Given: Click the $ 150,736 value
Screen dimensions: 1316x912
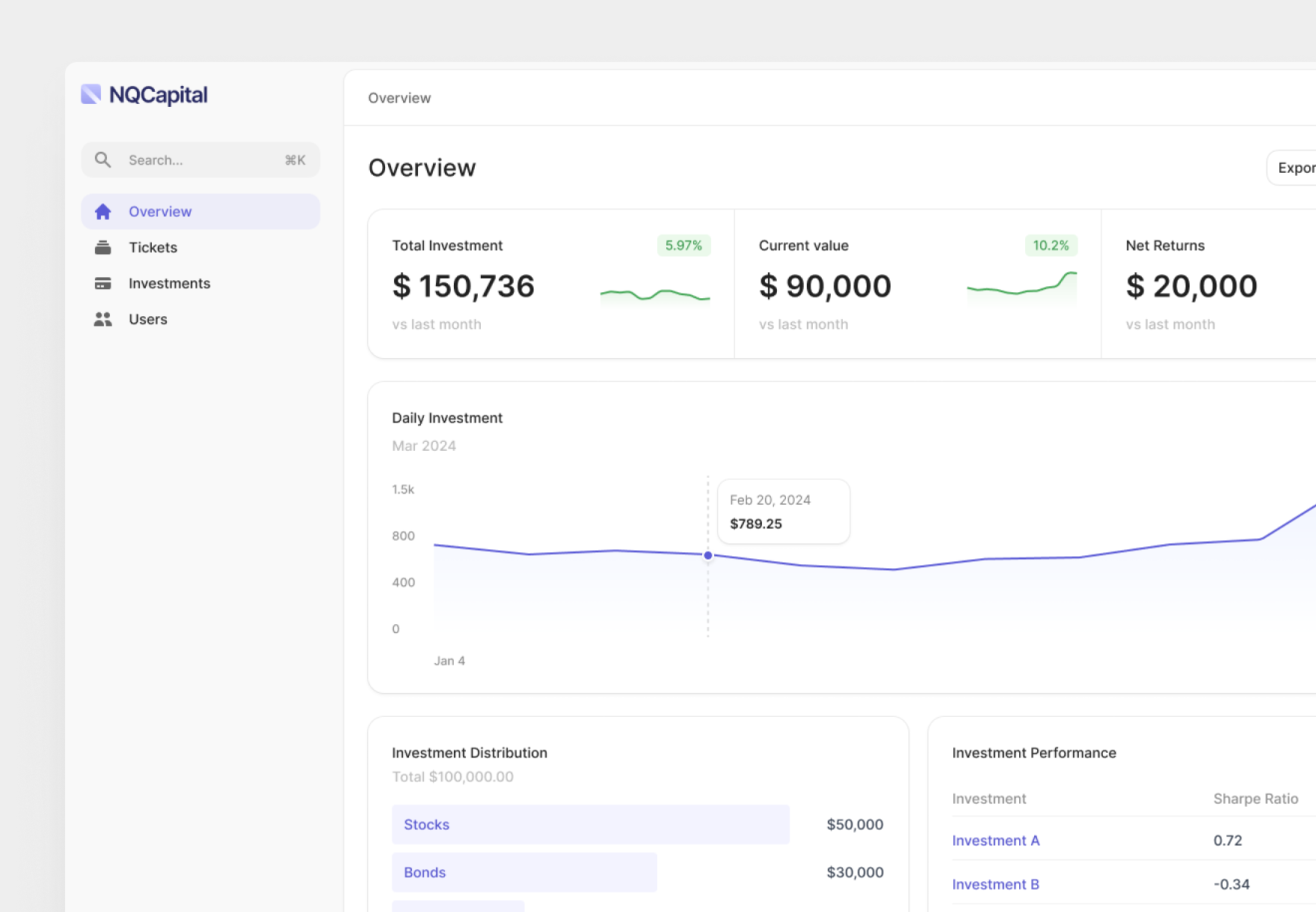Looking at the screenshot, I should pyautogui.click(x=464, y=286).
